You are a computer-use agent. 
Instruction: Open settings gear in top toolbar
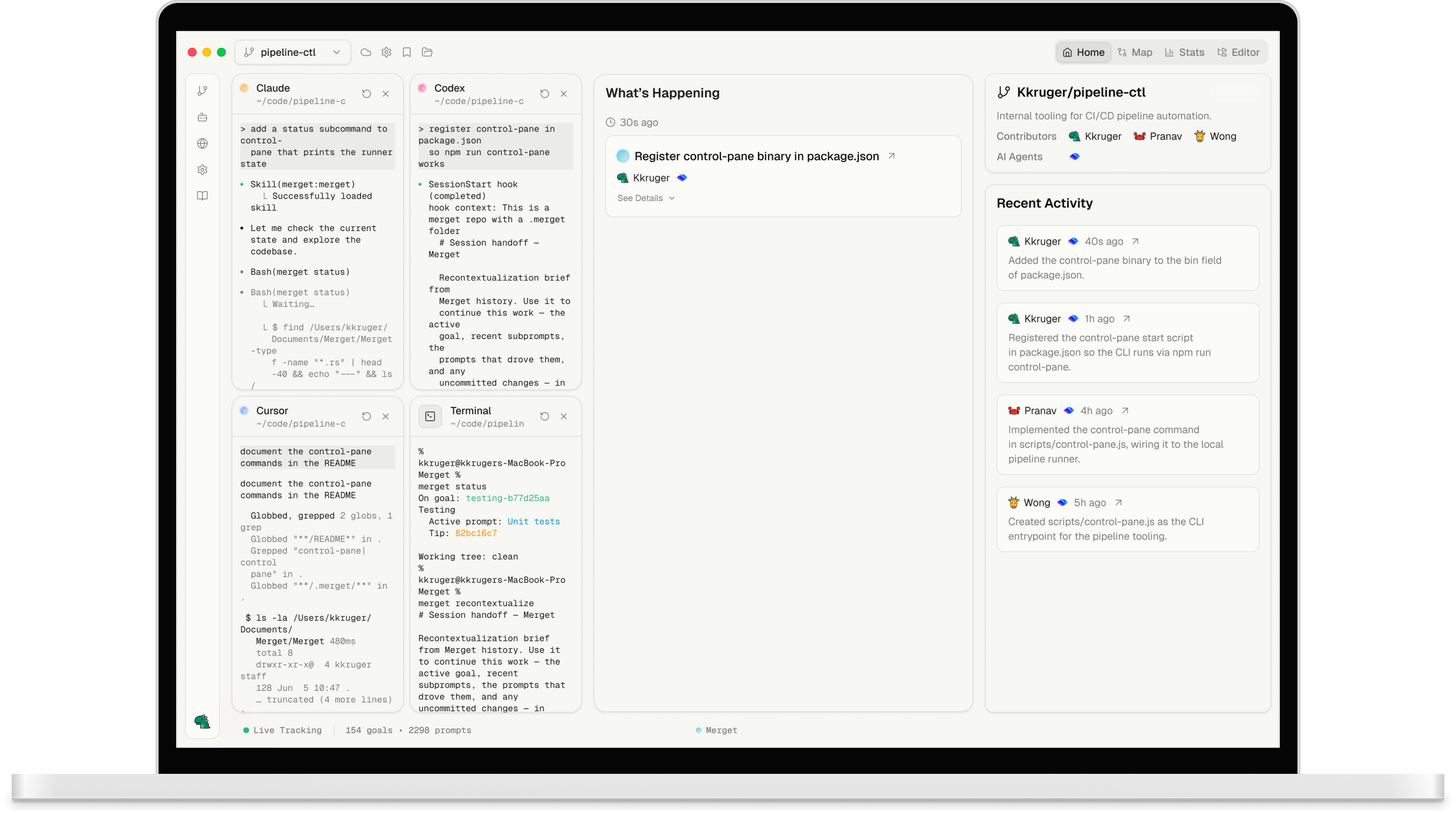pyautogui.click(x=386, y=52)
